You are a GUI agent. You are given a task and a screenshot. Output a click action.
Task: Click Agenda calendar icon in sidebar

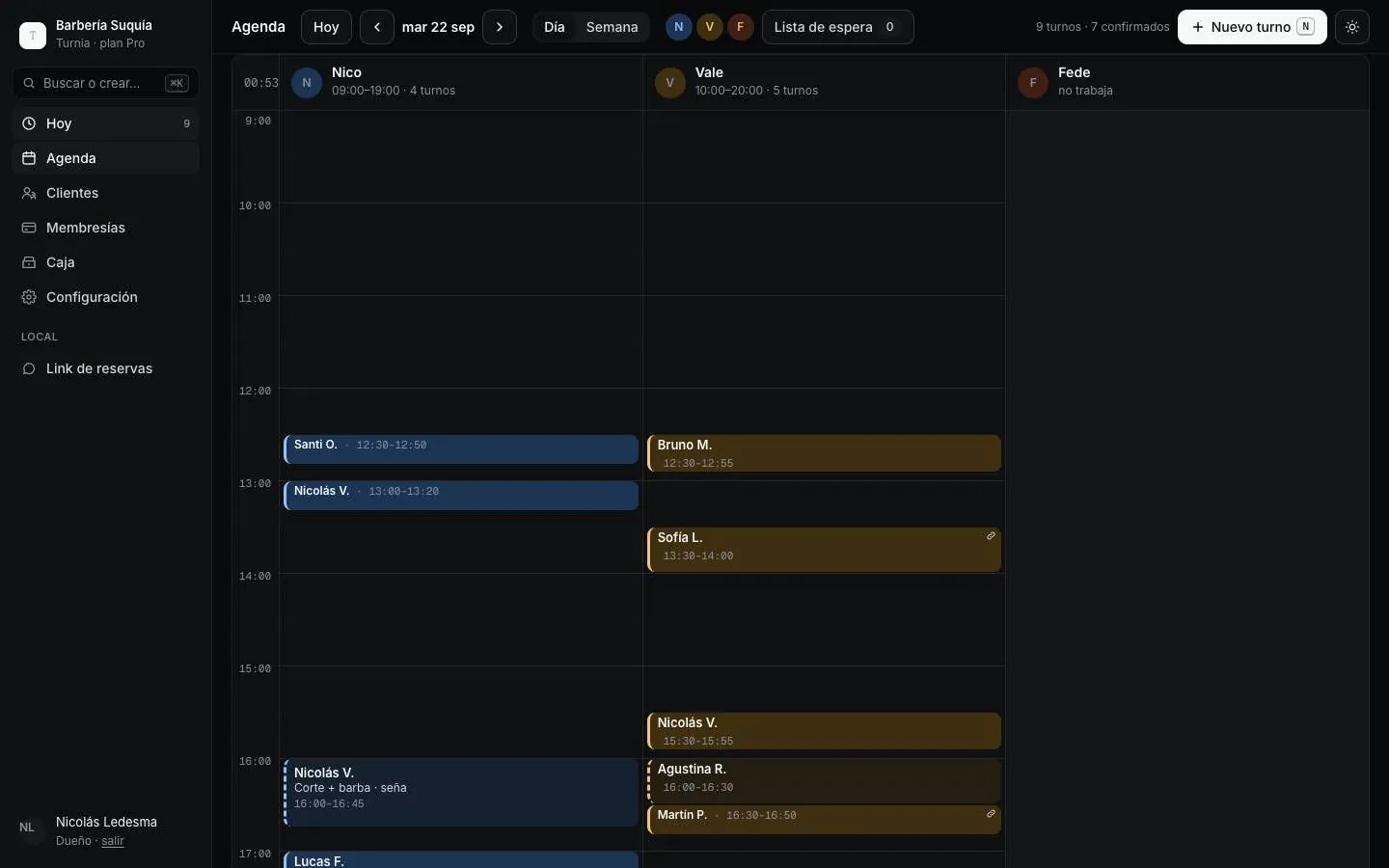[x=29, y=158]
